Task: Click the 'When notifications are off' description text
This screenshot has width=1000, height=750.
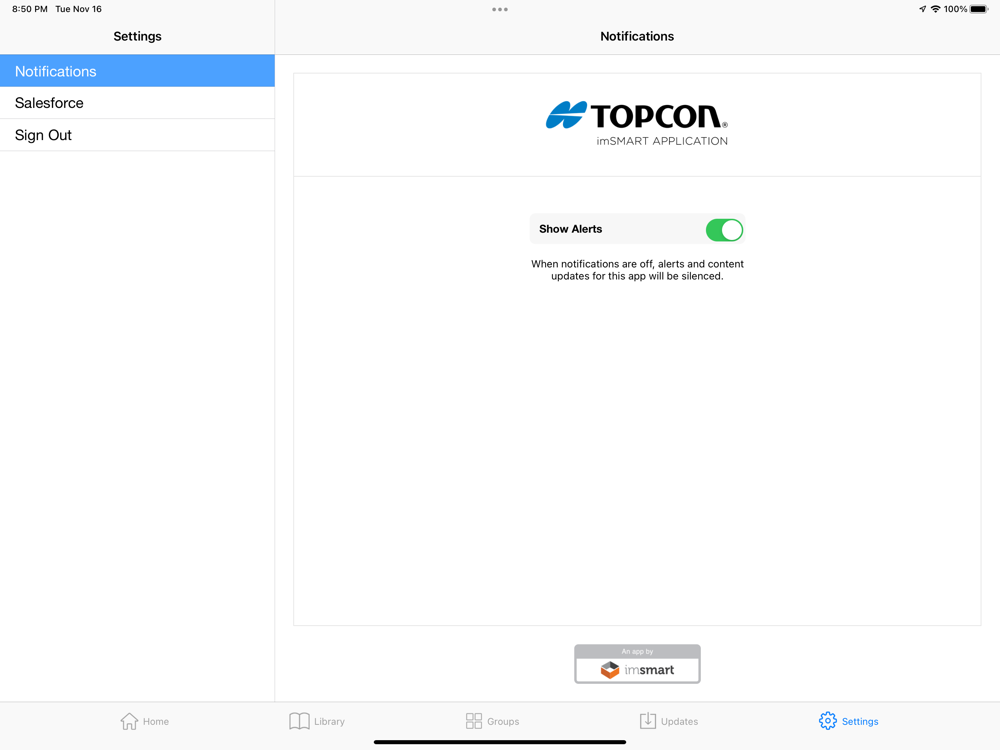Action: pos(637,270)
